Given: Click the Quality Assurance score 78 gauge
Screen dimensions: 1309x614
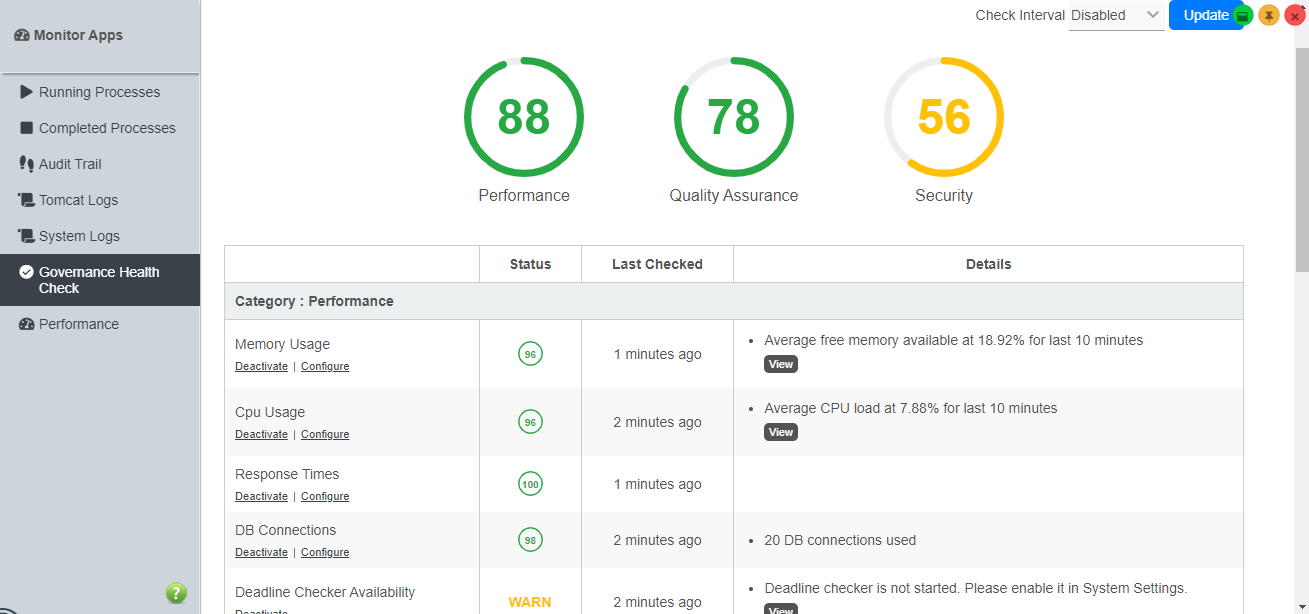Looking at the screenshot, I should click(x=733, y=117).
